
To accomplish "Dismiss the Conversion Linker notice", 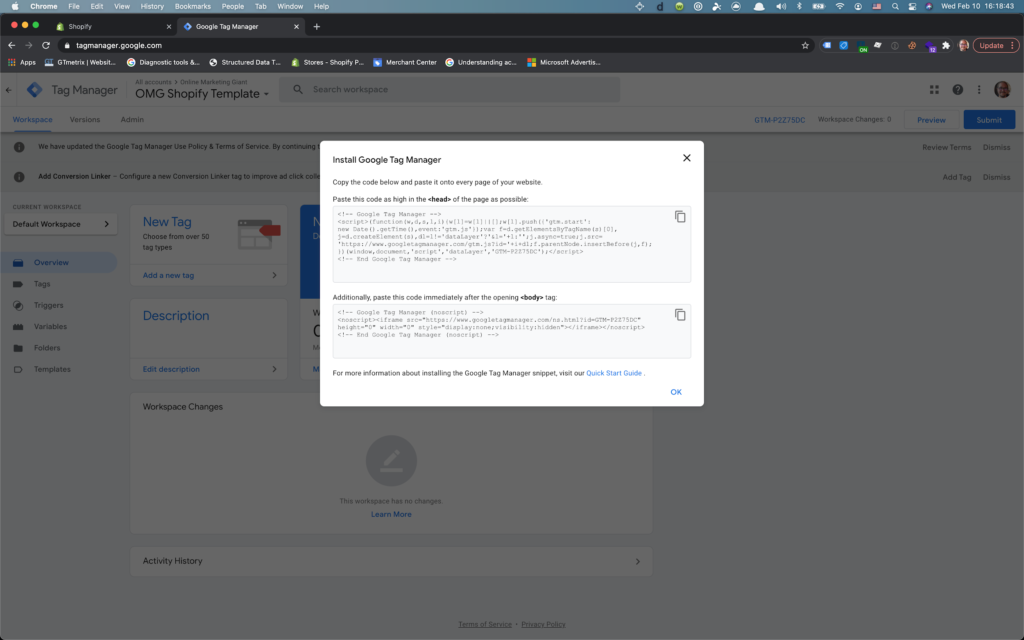I will (x=997, y=177).
